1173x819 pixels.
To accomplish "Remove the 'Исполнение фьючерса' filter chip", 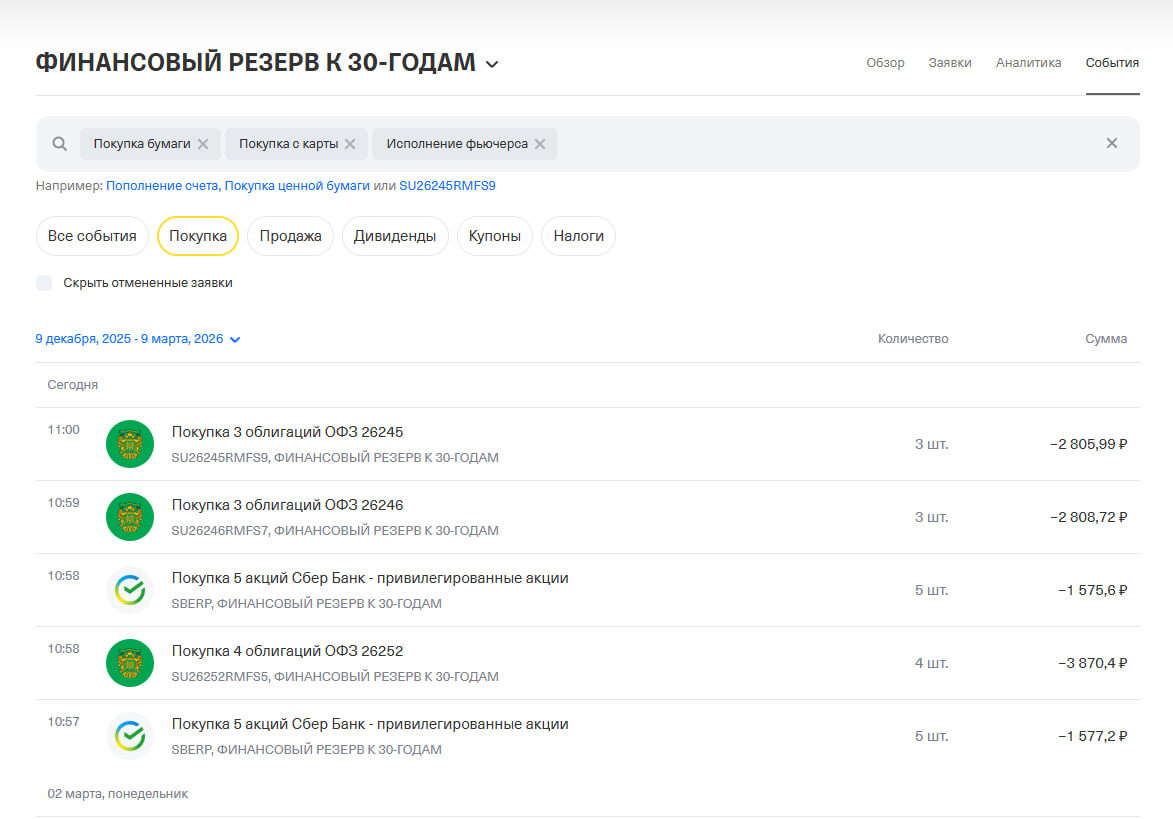I will click(x=539, y=143).
